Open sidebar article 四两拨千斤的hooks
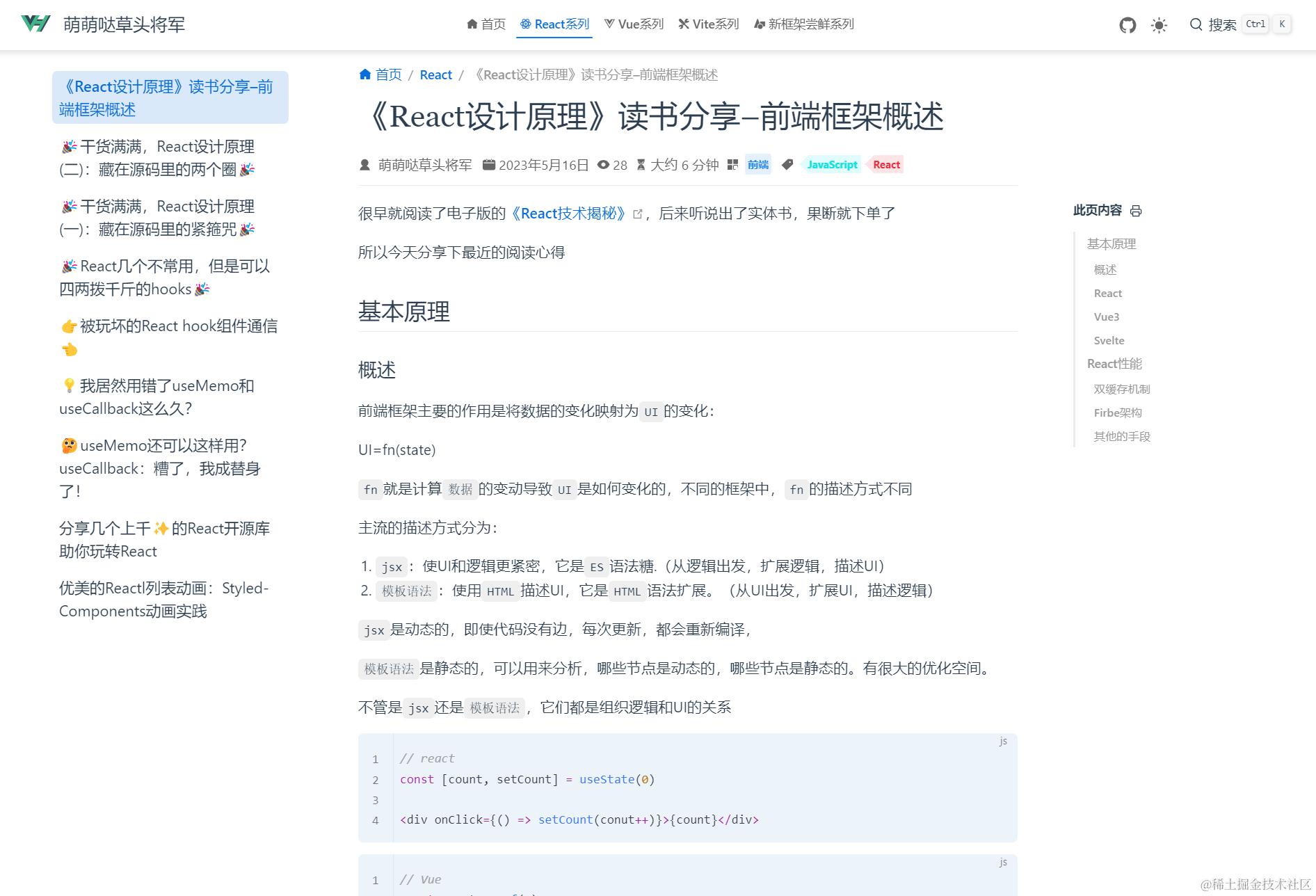The width and height of the screenshot is (1316, 896). point(170,278)
